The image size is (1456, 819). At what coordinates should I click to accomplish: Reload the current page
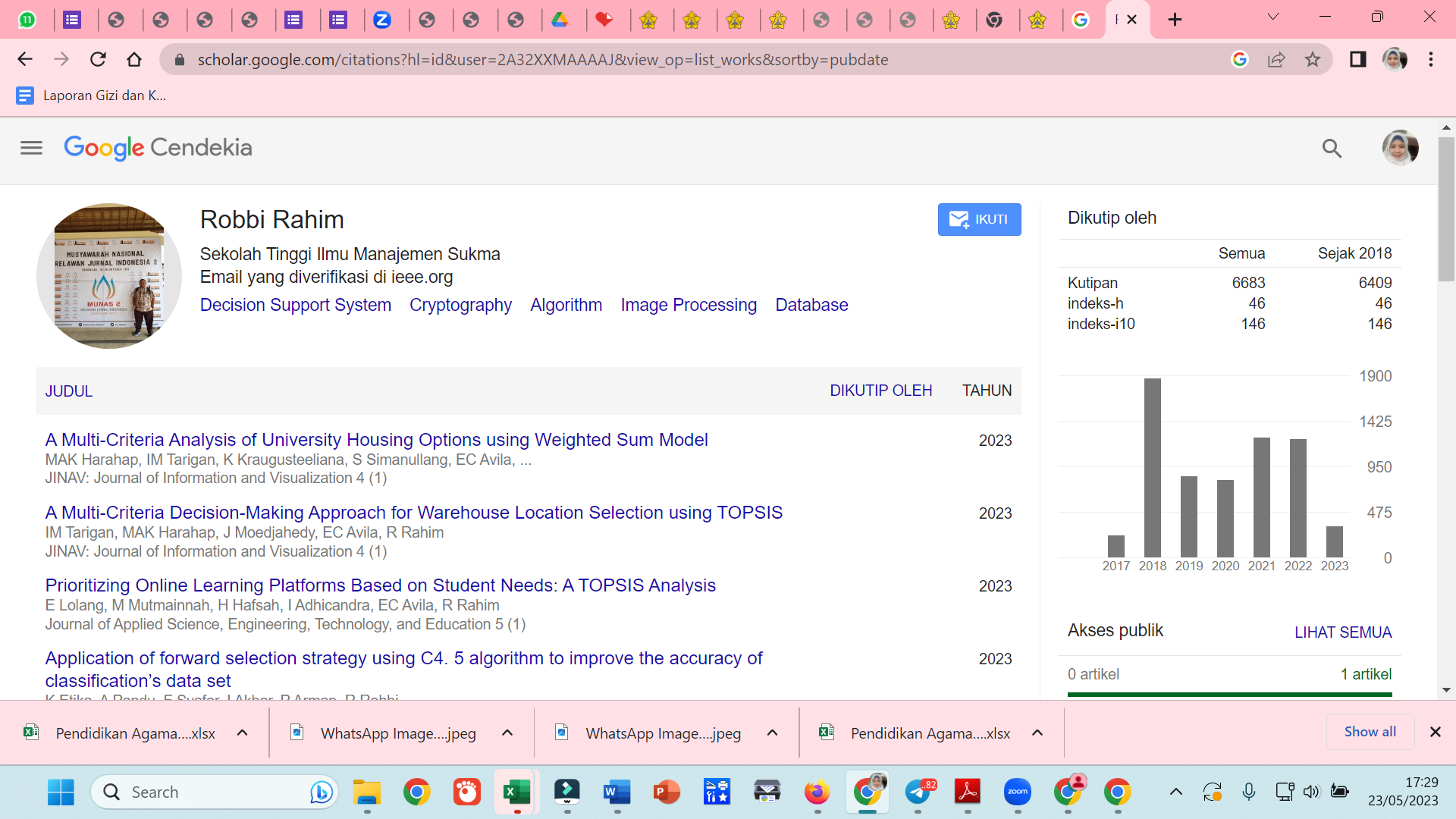coord(98,59)
